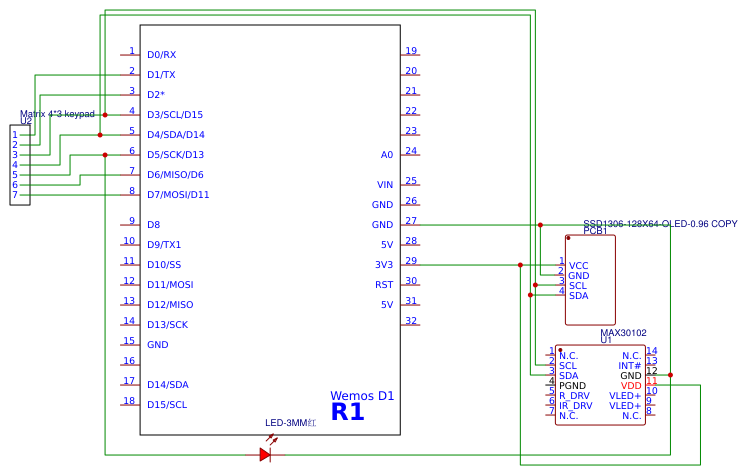Screen dimensions: 748x475
Task: Select pin label D10/SS
Action: 164,265
